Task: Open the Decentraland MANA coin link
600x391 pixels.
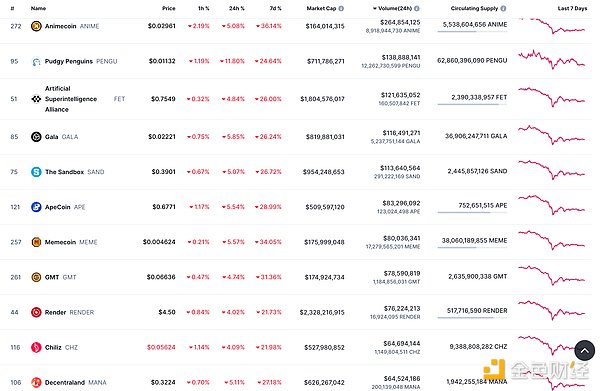Action: (x=75, y=382)
